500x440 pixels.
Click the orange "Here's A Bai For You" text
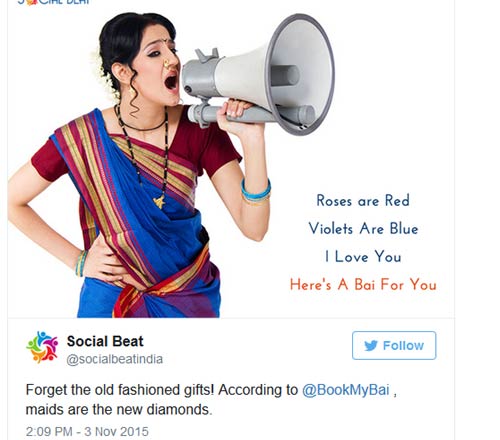[363, 285]
